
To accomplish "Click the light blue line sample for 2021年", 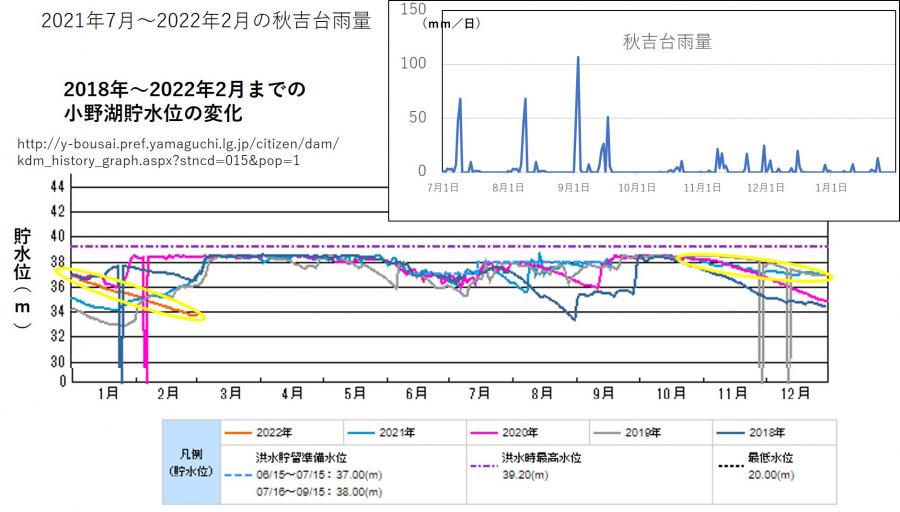I will pyautogui.click(x=361, y=433).
